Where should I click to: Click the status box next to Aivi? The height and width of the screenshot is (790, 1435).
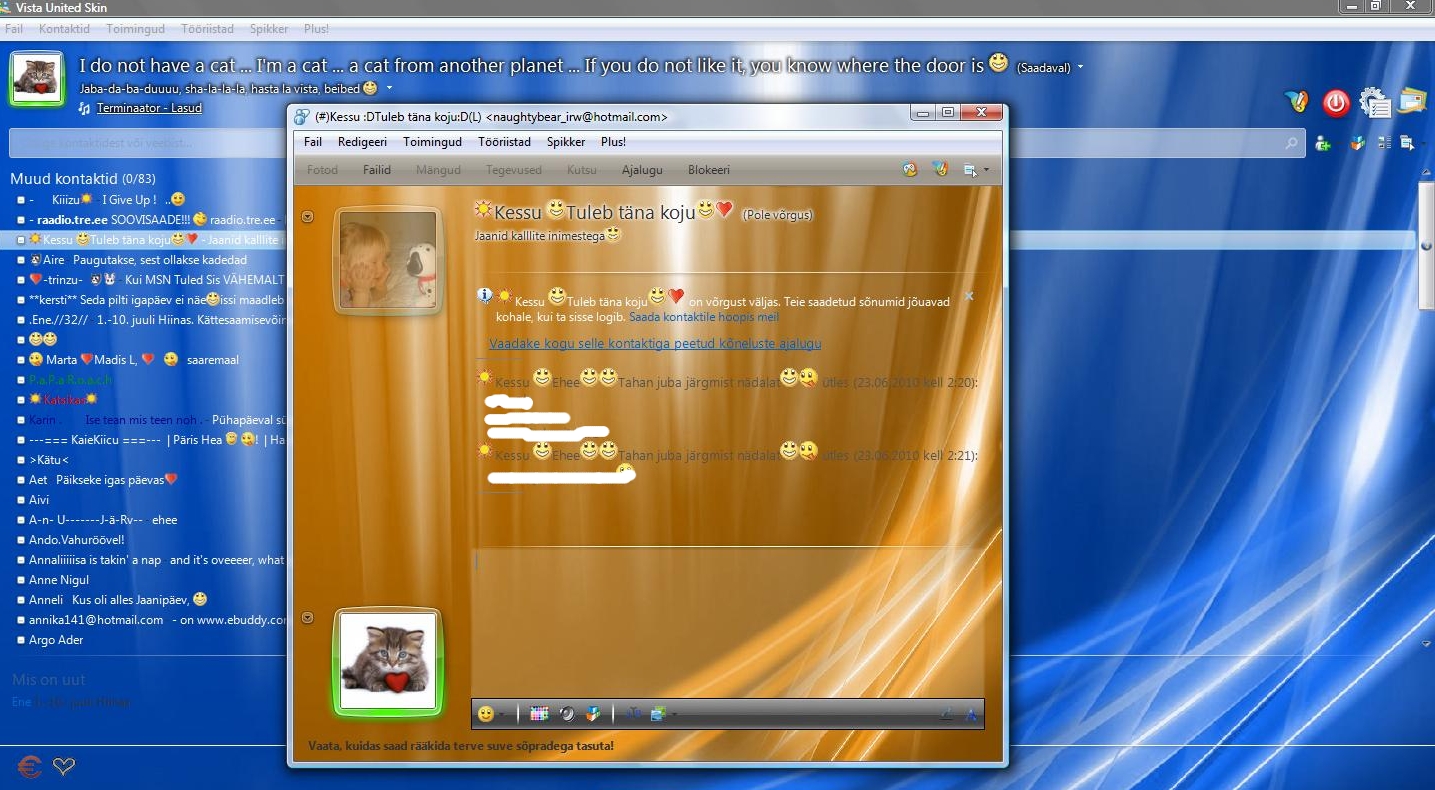click(20, 500)
